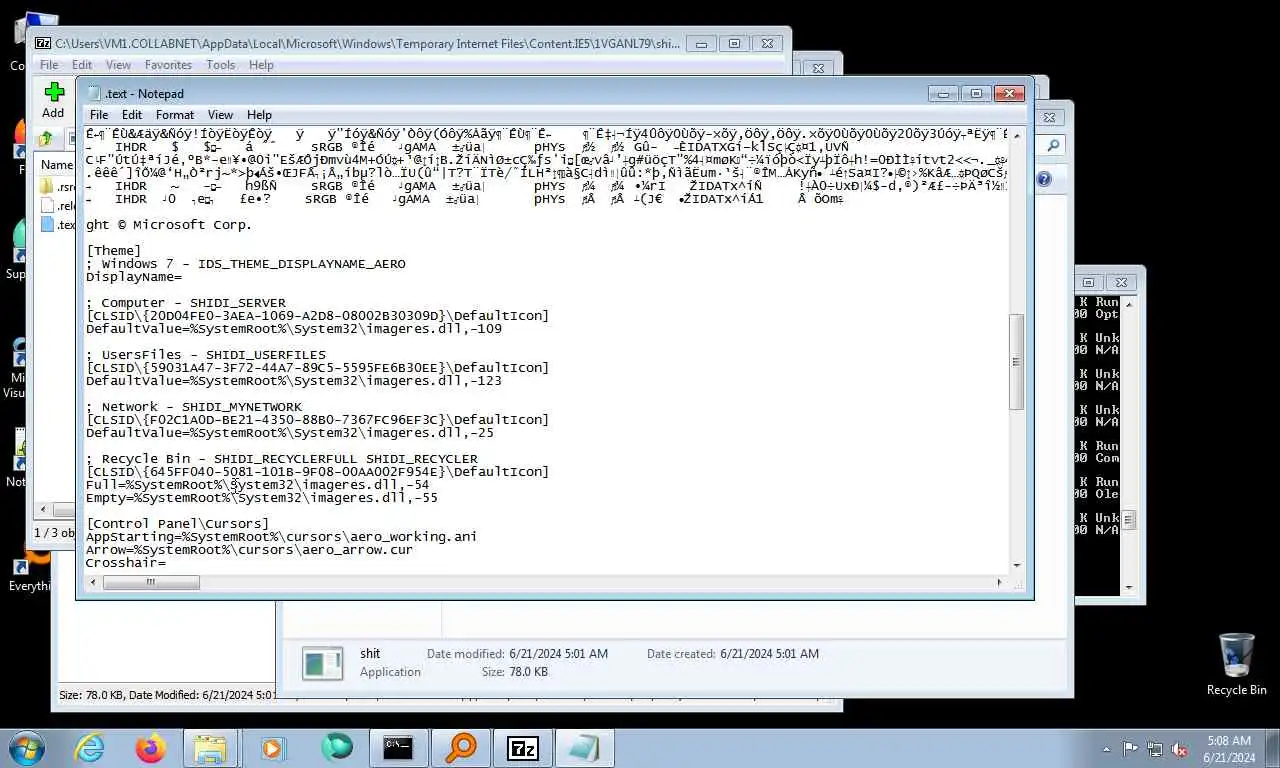Viewport: 1280px width, 768px height.
Task: Open the 7-Zip Tools menu
Action: pyautogui.click(x=220, y=65)
